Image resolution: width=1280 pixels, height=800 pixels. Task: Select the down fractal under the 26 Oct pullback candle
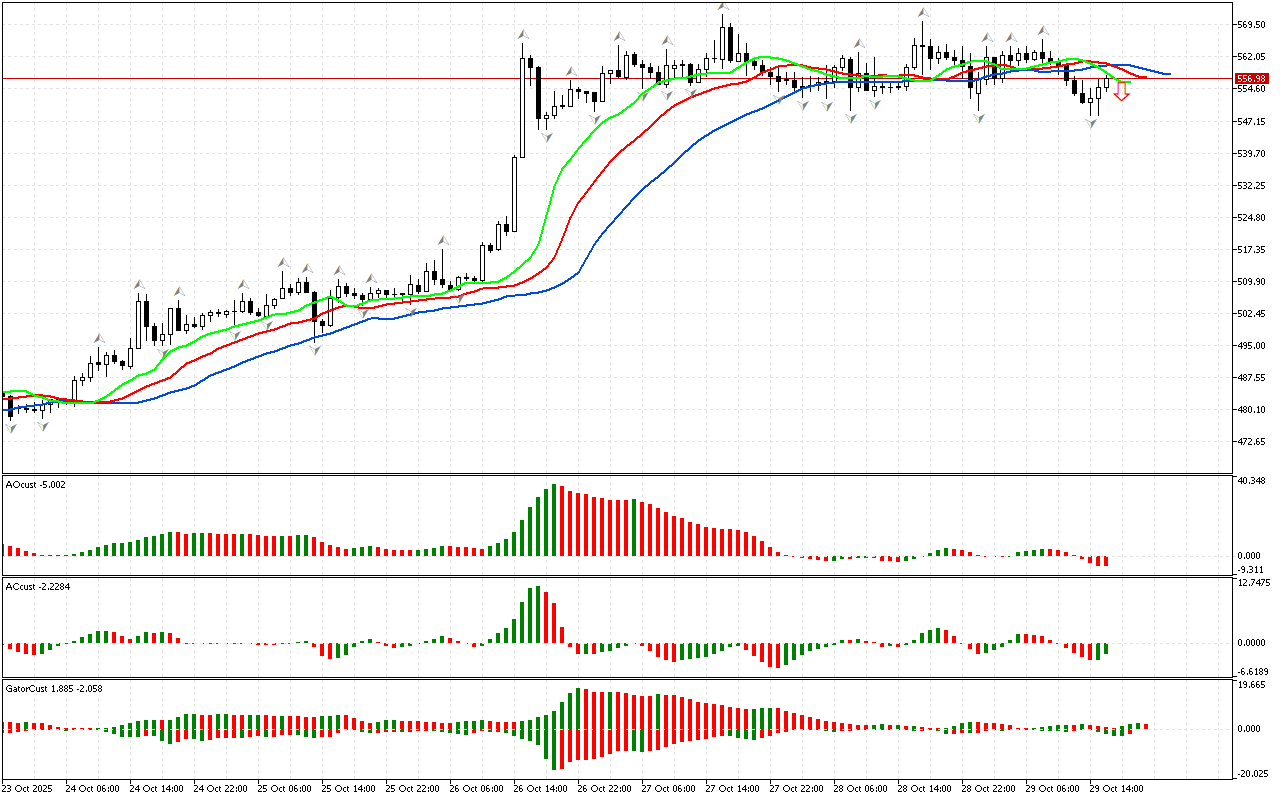tap(546, 136)
